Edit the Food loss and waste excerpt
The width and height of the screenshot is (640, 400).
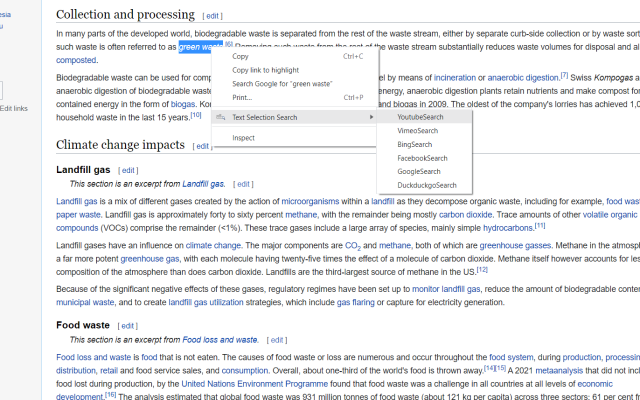277,340
